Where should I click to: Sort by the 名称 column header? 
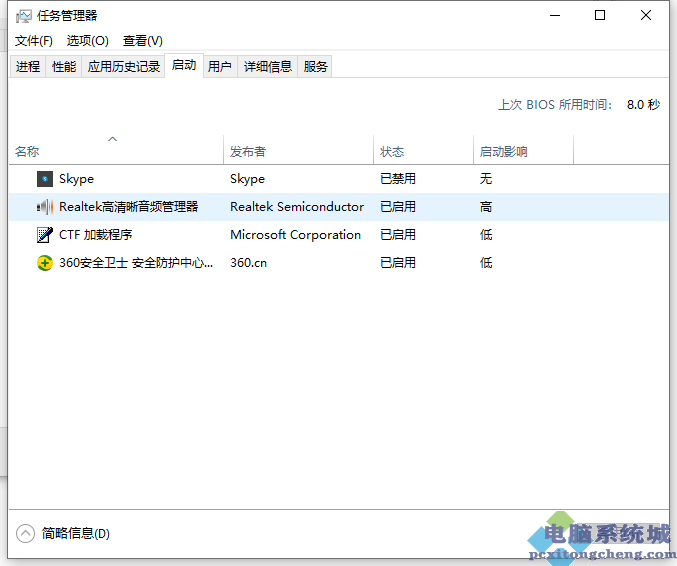(116, 150)
